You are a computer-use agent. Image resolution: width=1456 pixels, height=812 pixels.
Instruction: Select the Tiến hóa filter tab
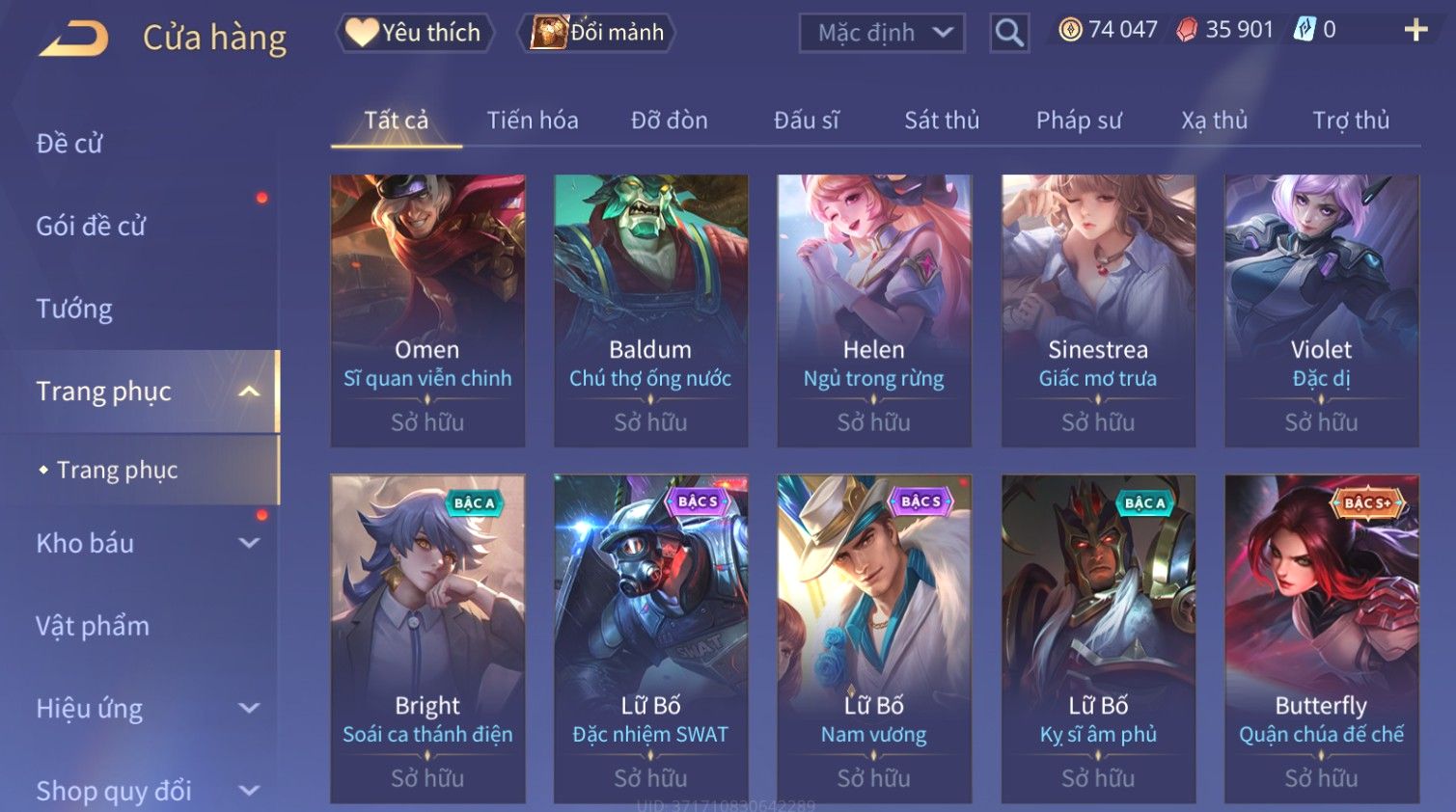coord(533,121)
